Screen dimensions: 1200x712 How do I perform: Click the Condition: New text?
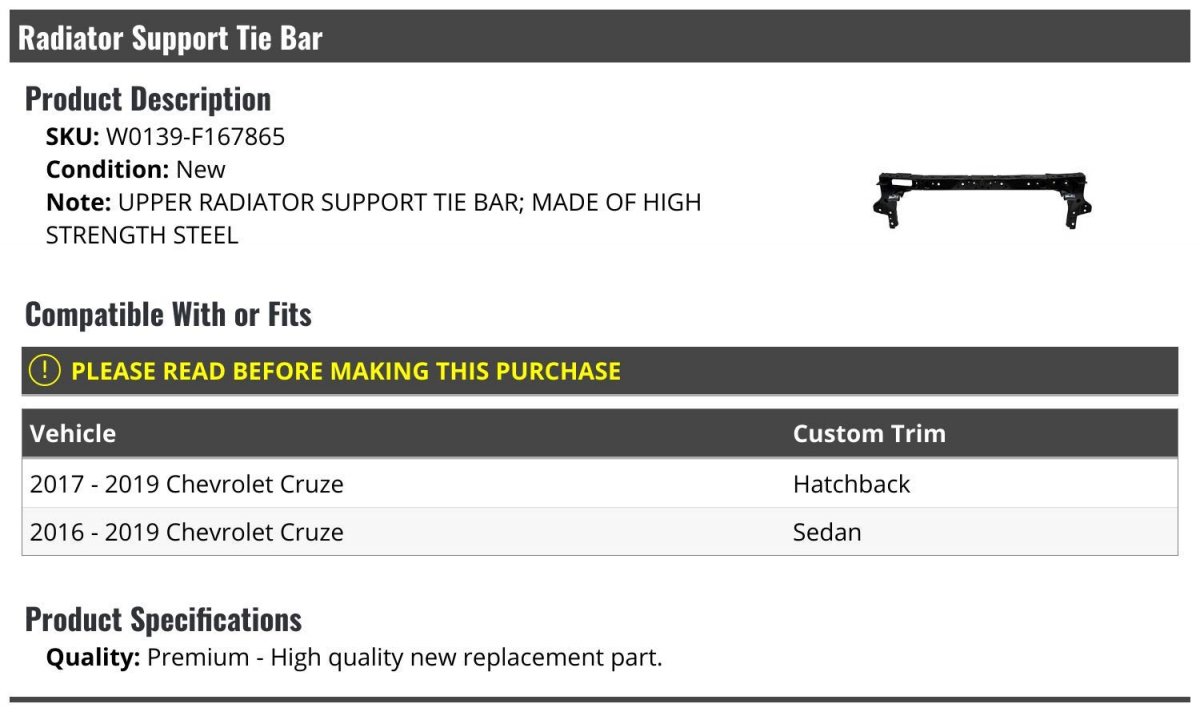coord(136,170)
